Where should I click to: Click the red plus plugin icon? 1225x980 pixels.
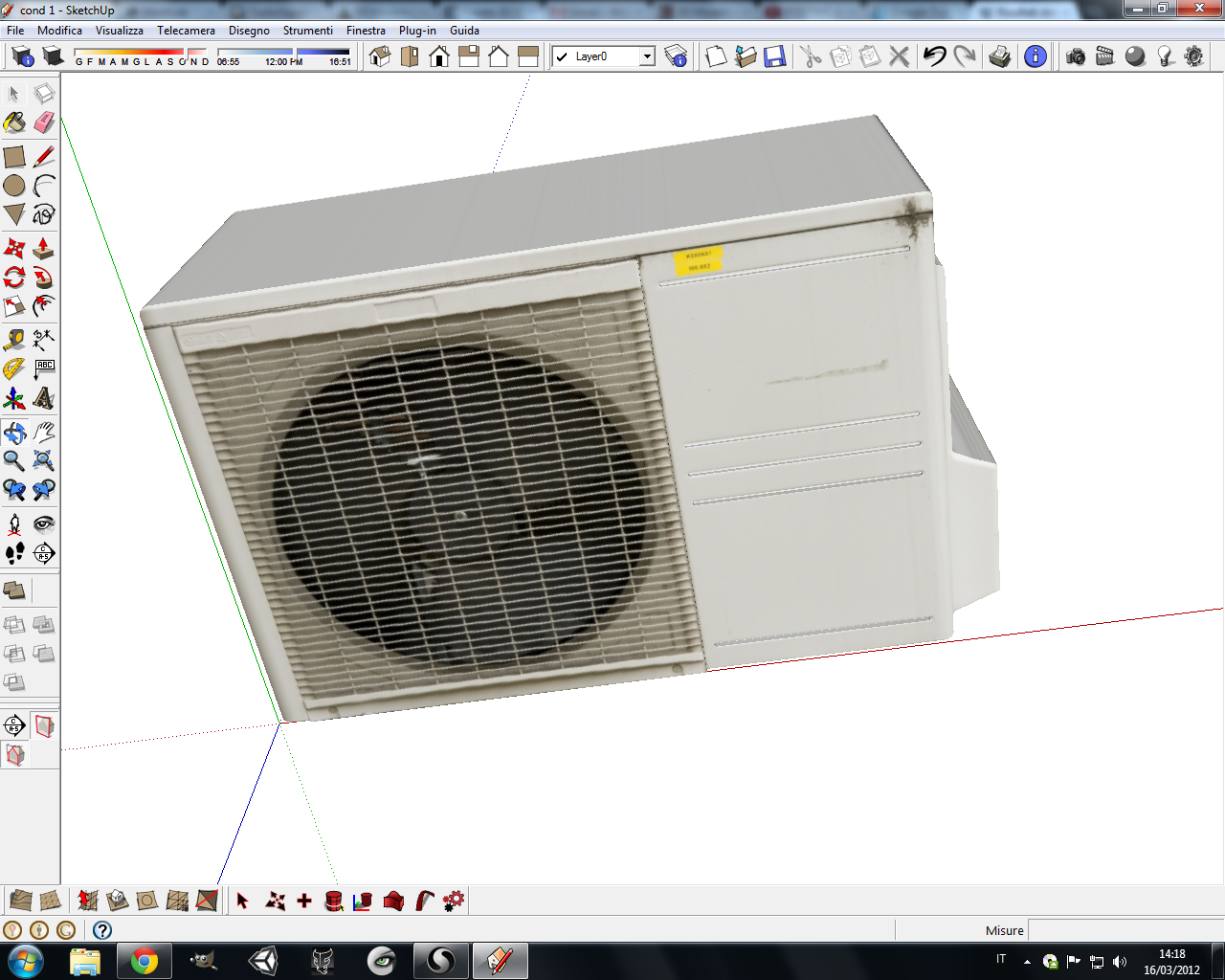coord(304,901)
